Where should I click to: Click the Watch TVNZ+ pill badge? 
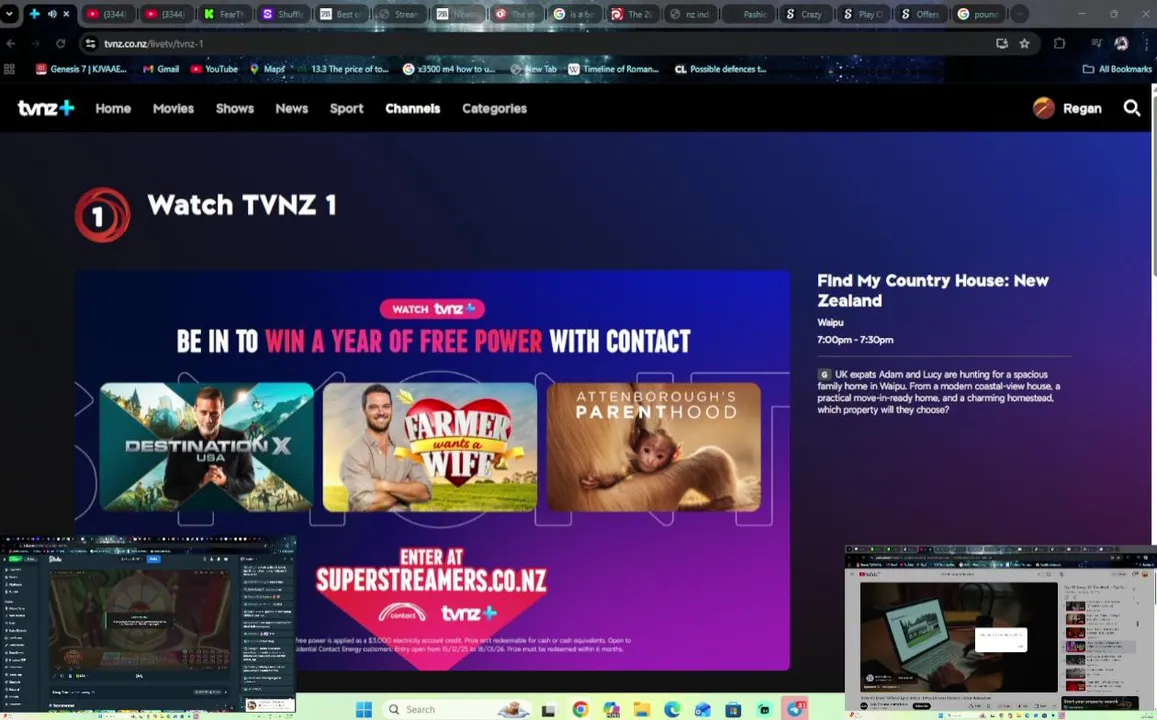coord(432,308)
